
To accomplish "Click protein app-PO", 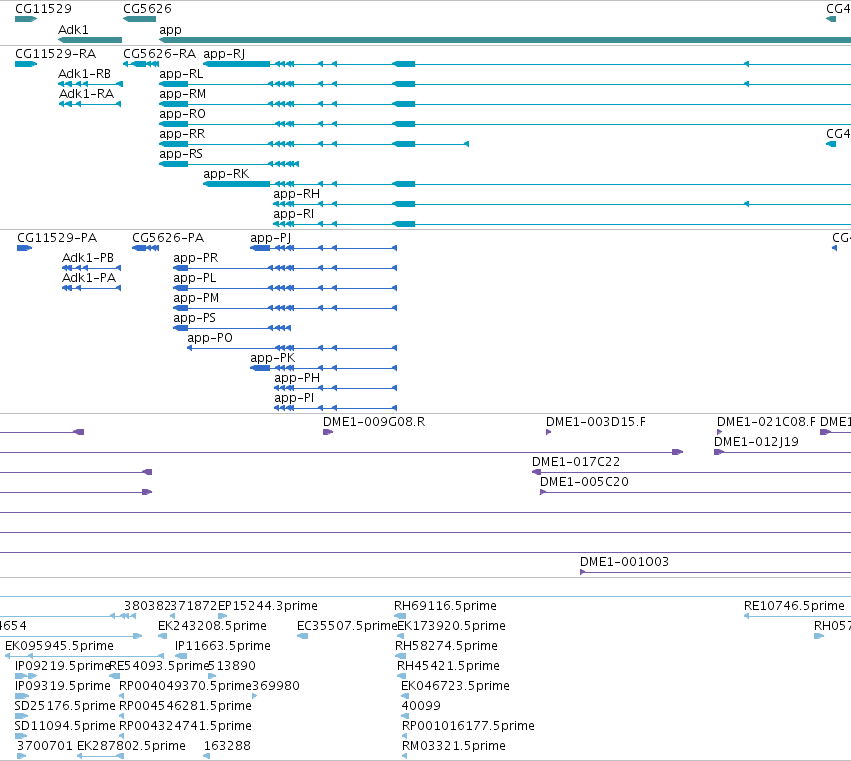I will point(292,348).
